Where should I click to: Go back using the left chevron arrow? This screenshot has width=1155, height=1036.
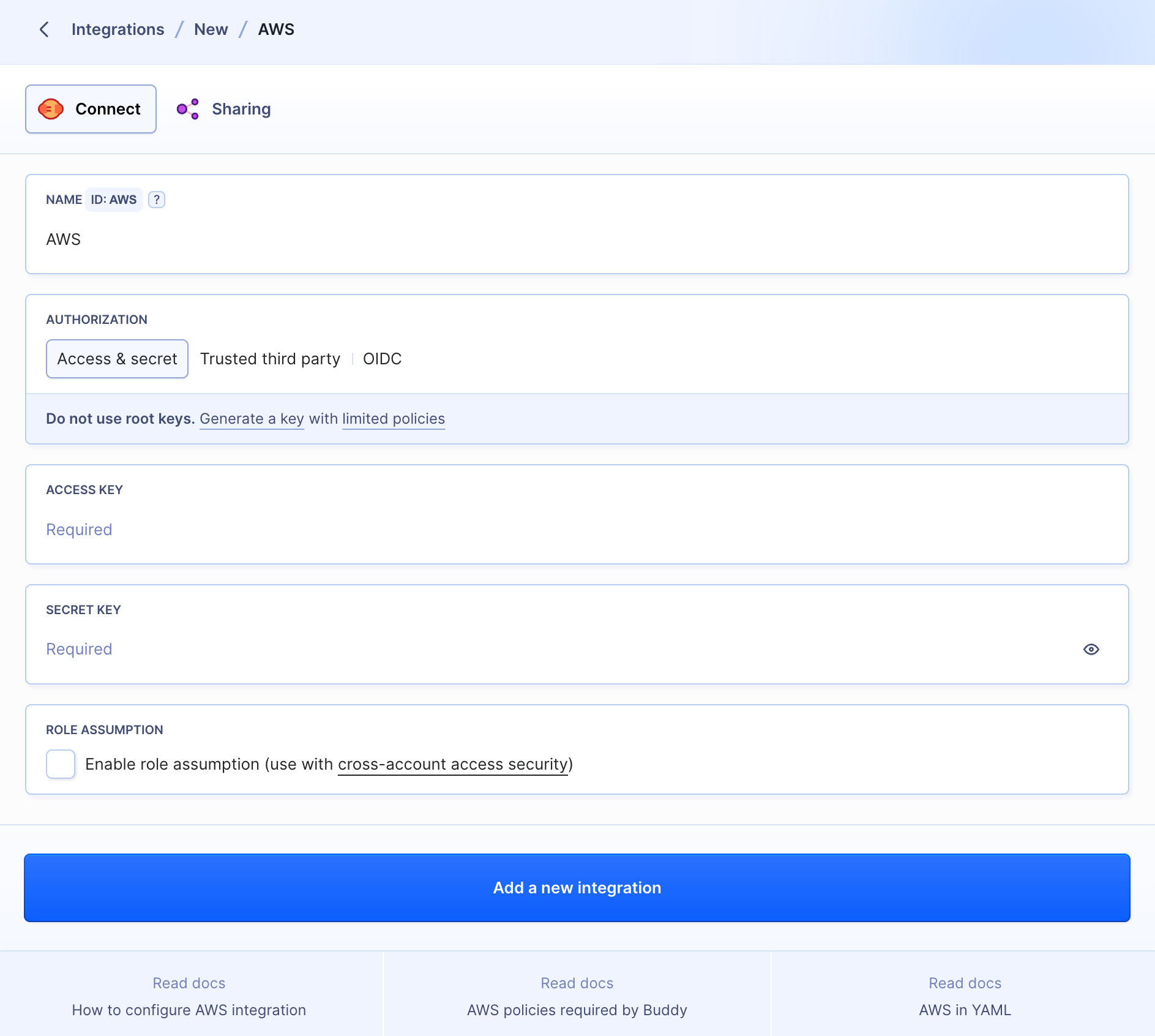coord(44,29)
